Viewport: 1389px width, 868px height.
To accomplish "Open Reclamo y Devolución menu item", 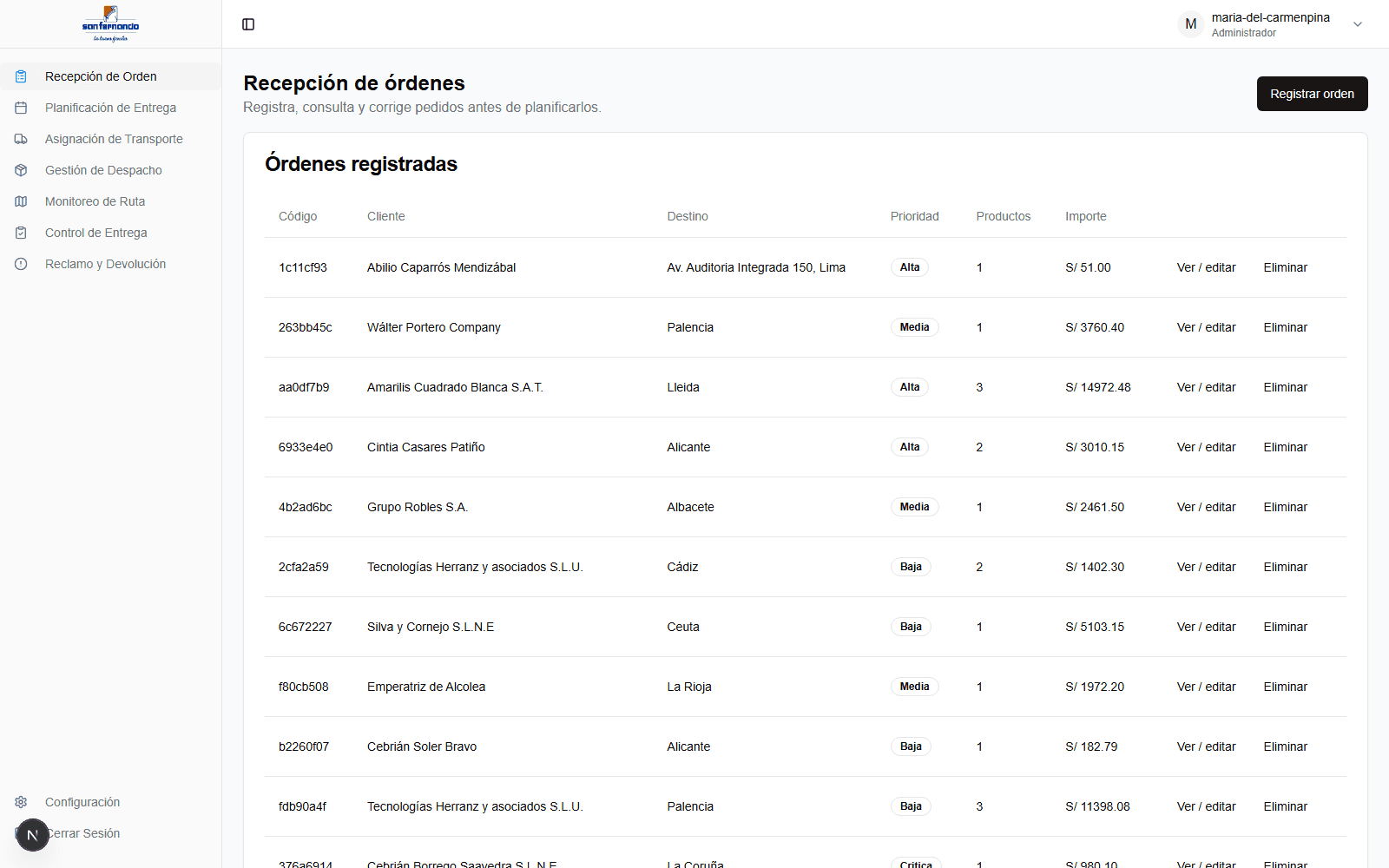I will pyautogui.click(x=110, y=264).
